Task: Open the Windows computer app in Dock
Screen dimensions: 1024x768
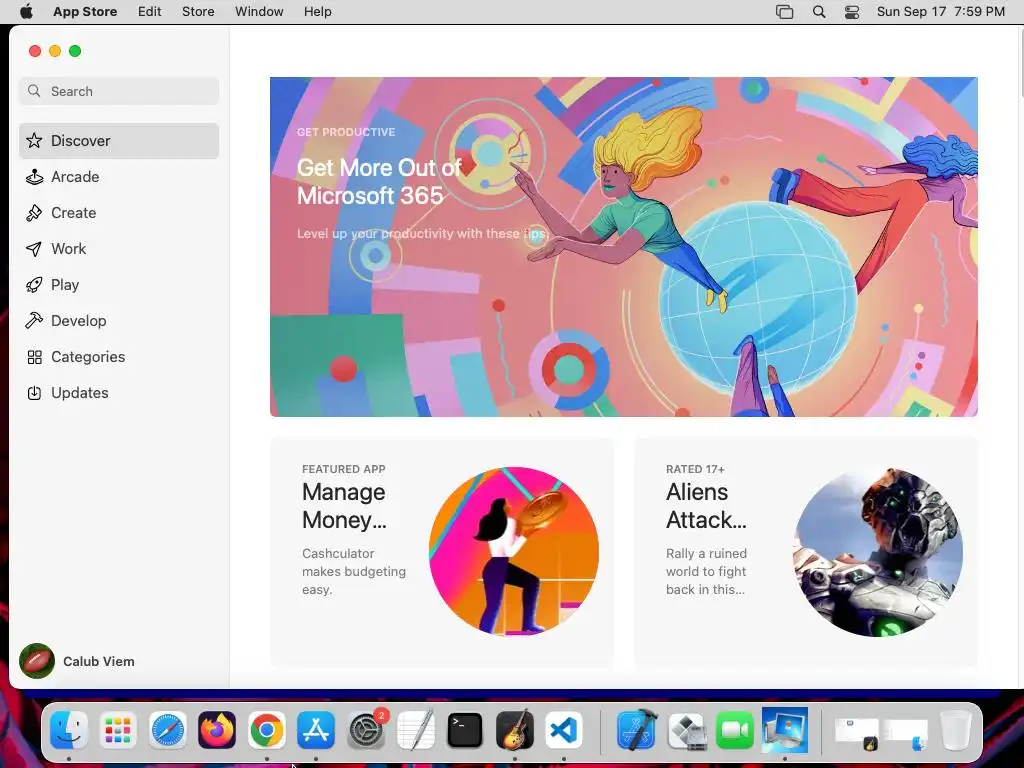Action: point(784,730)
